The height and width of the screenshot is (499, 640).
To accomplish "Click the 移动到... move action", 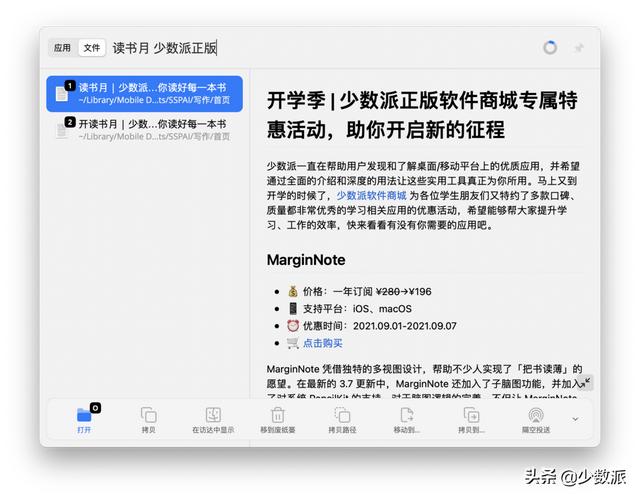I will pos(407,419).
